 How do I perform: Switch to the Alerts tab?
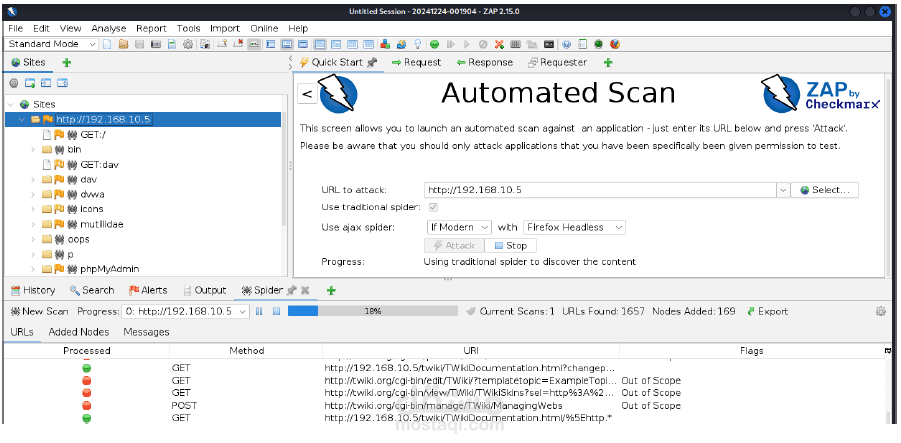(x=148, y=291)
